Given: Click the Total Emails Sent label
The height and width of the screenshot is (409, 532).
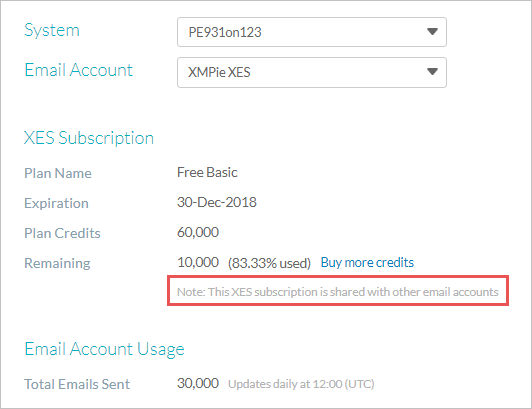Looking at the screenshot, I should (77, 384).
